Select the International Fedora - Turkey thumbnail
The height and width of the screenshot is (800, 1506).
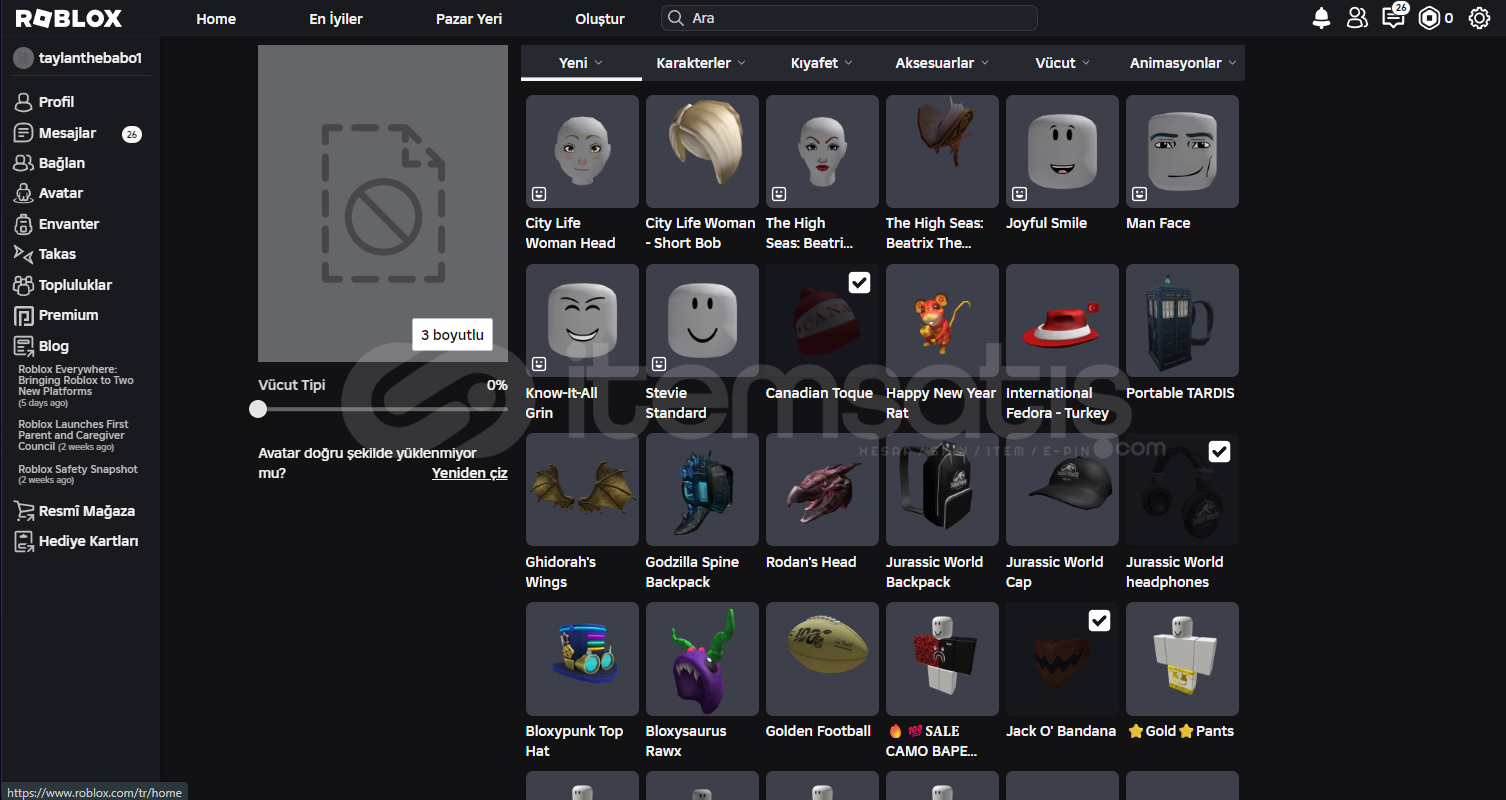tap(1062, 320)
